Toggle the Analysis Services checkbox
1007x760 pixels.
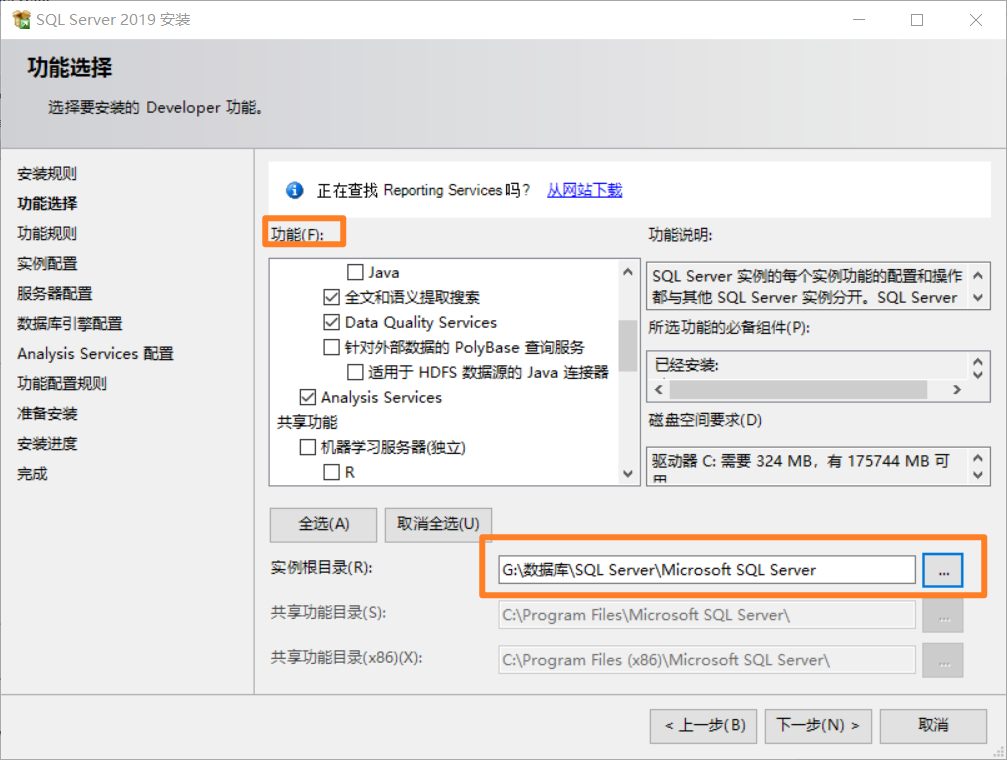point(308,398)
